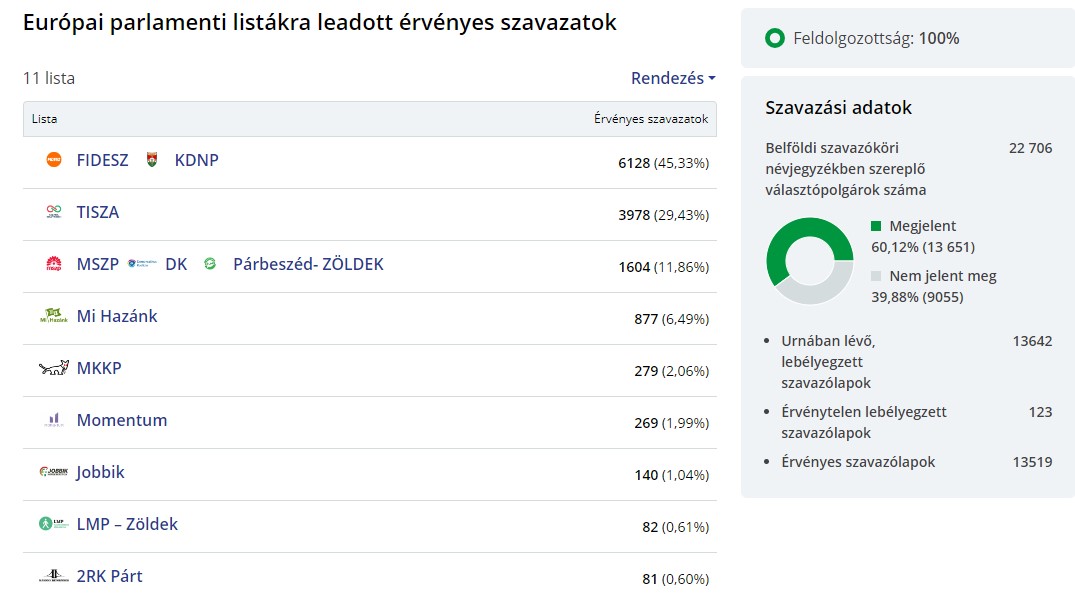Click the Lista column header
The height and width of the screenshot is (595, 1075).
[45, 119]
